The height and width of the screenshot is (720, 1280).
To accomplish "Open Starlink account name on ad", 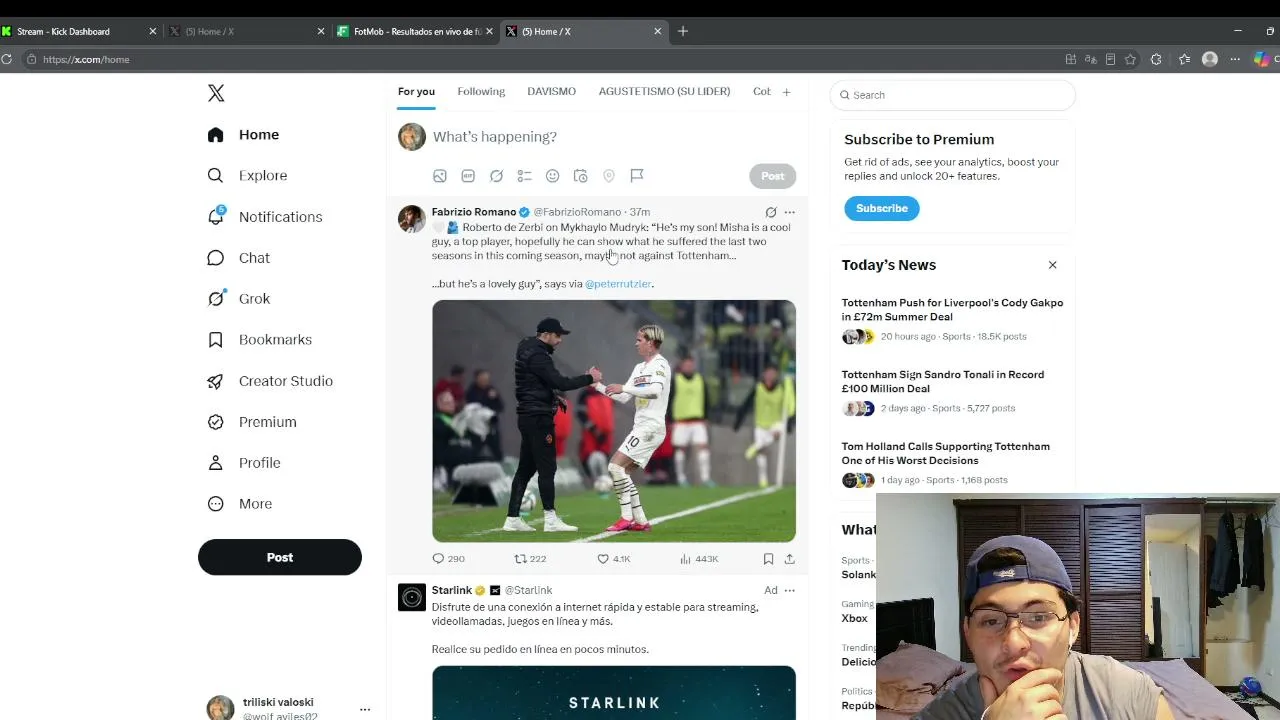I will [451, 590].
